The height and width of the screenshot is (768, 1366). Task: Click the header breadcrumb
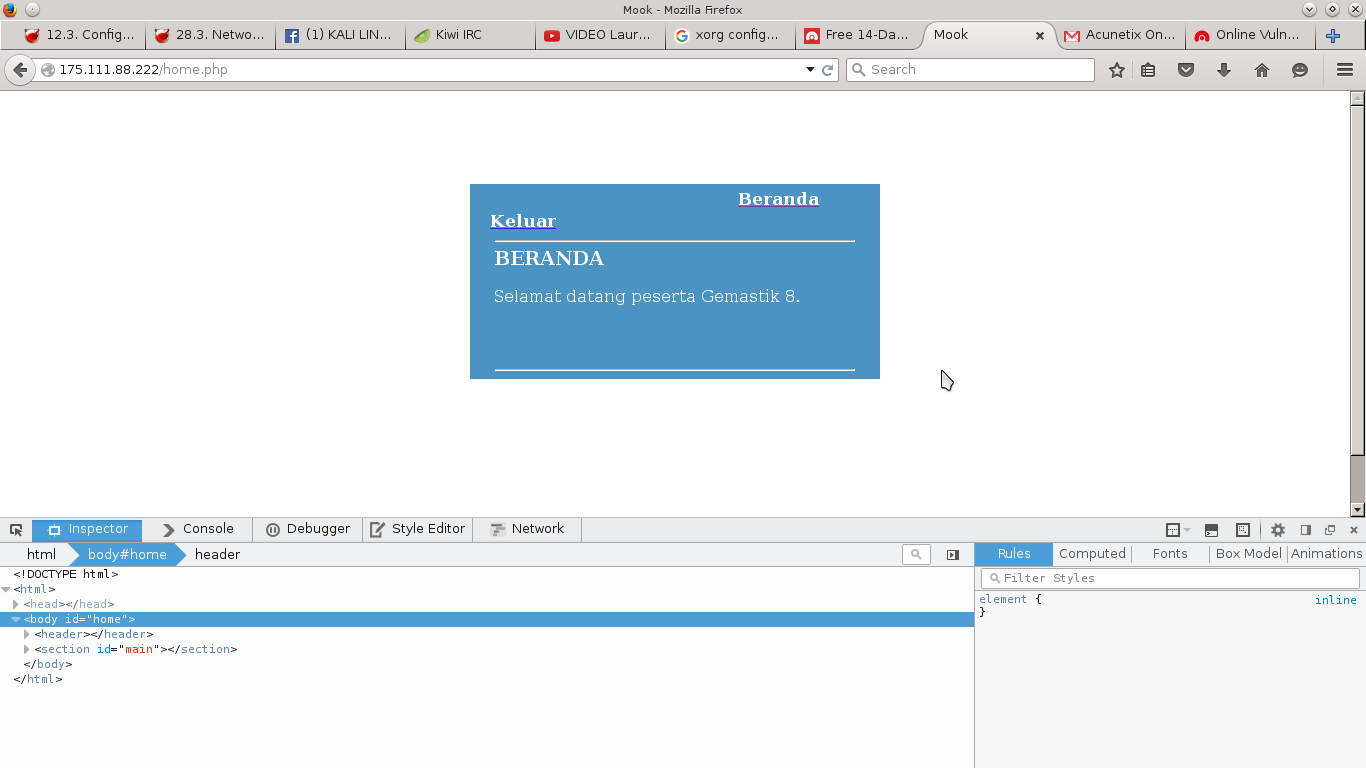point(217,555)
